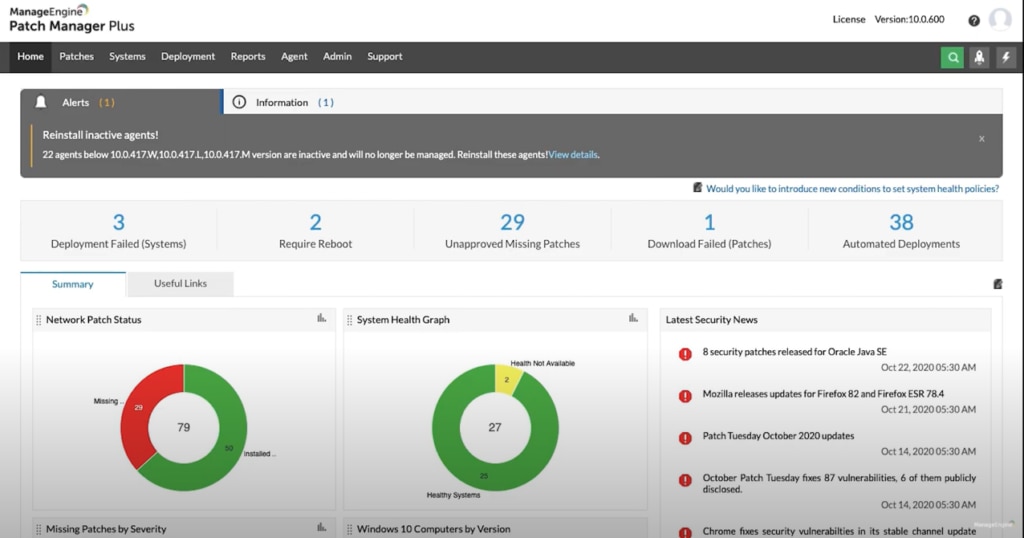Viewport: 1024px width, 538px height.
Task: Grab the Network Patch Status drag handle
Action: pyautogui.click(x=39, y=320)
